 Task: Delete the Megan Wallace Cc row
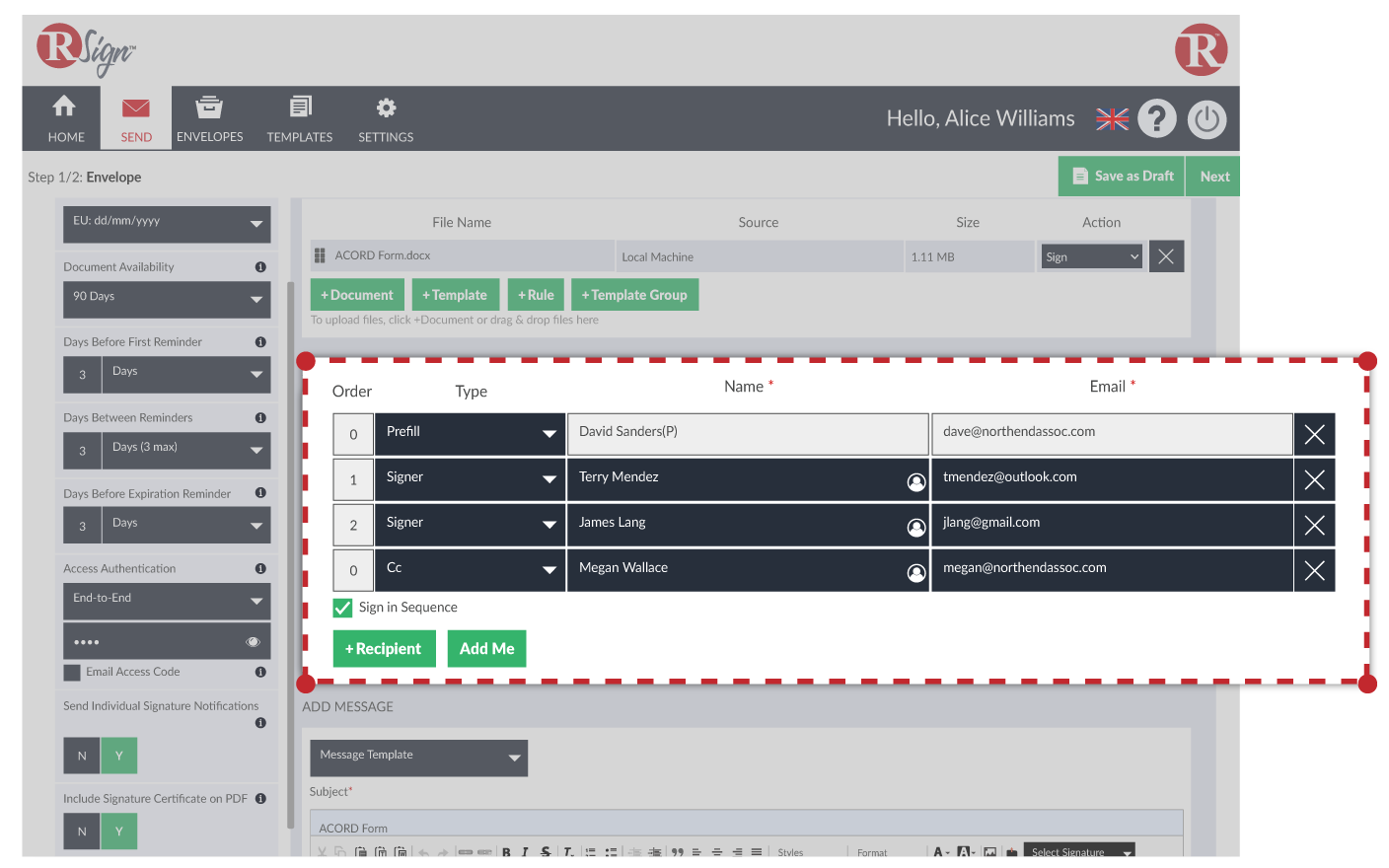[1314, 571]
